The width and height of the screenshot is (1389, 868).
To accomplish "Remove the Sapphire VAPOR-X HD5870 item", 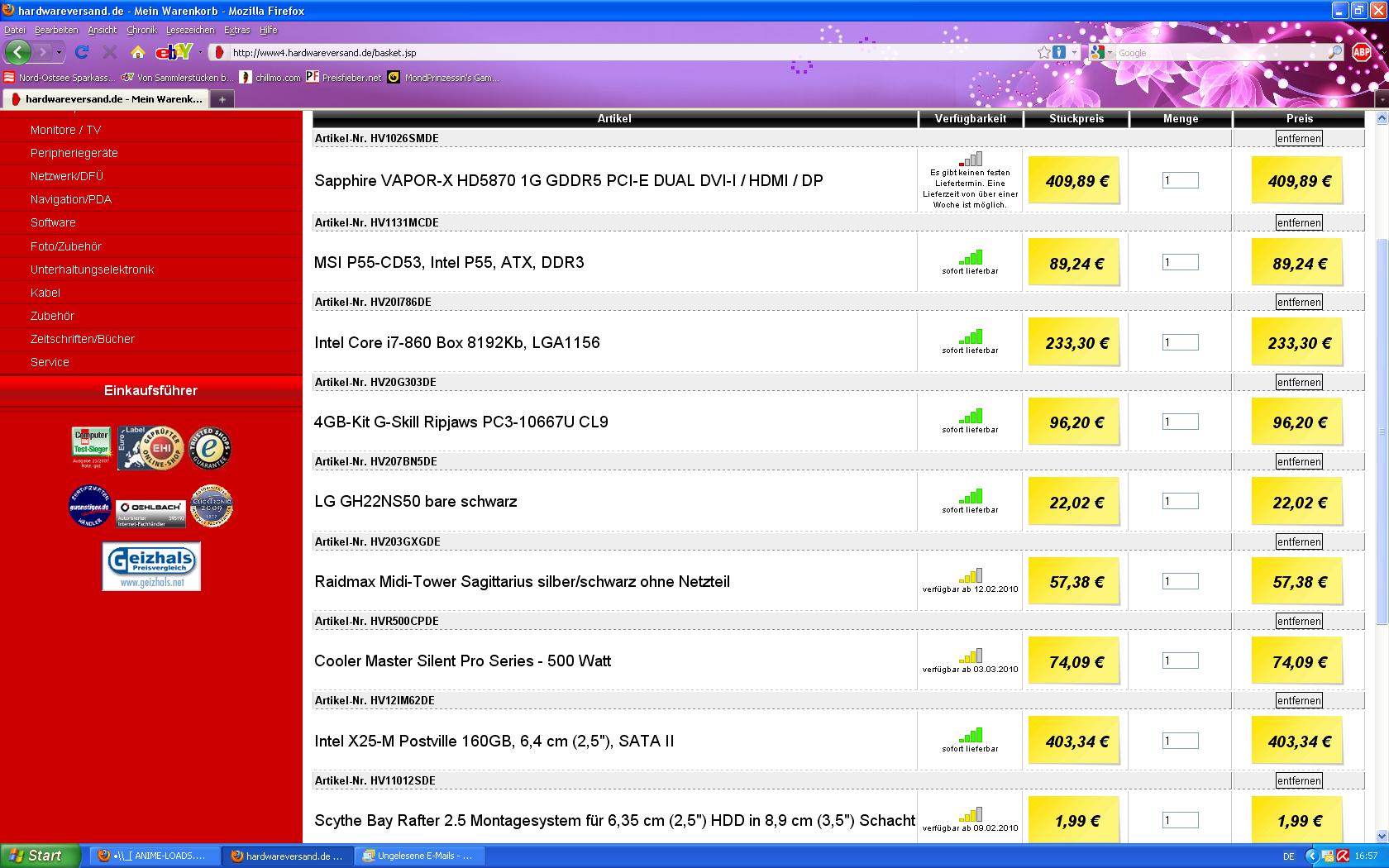I will [1299, 138].
